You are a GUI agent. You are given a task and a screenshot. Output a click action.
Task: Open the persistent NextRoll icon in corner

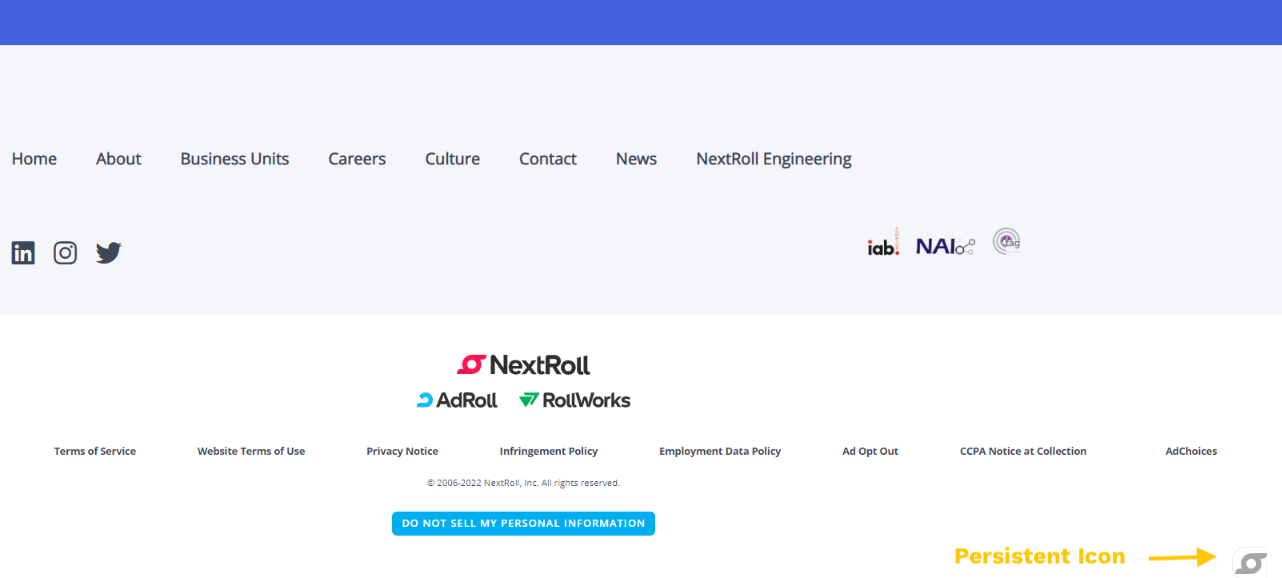(x=1249, y=563)
